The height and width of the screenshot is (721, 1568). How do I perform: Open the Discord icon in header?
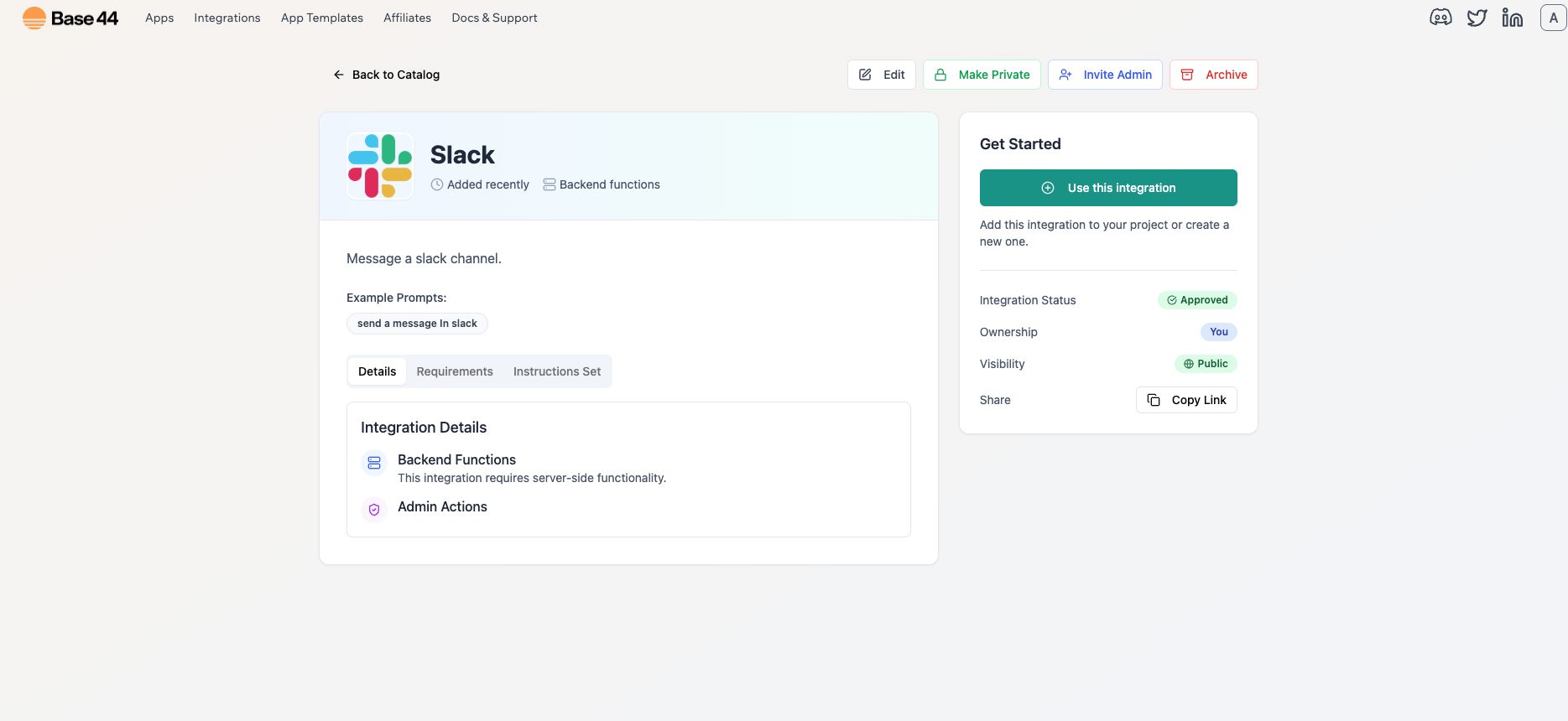tap(1440, 18)
